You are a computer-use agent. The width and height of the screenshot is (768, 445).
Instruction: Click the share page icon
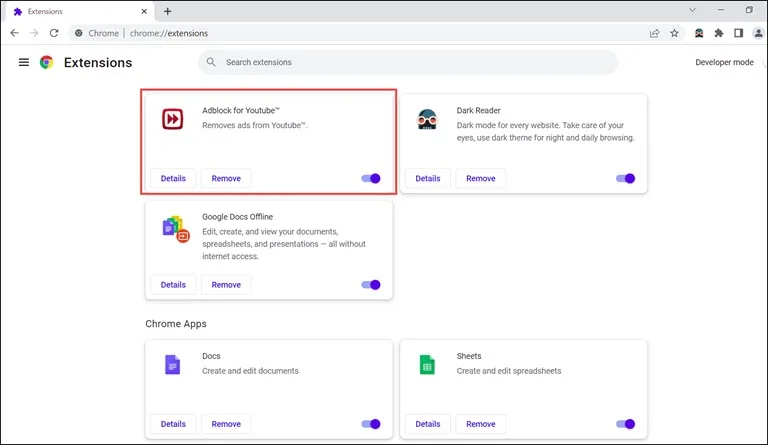pyautogui.click(x=654, y=33)
